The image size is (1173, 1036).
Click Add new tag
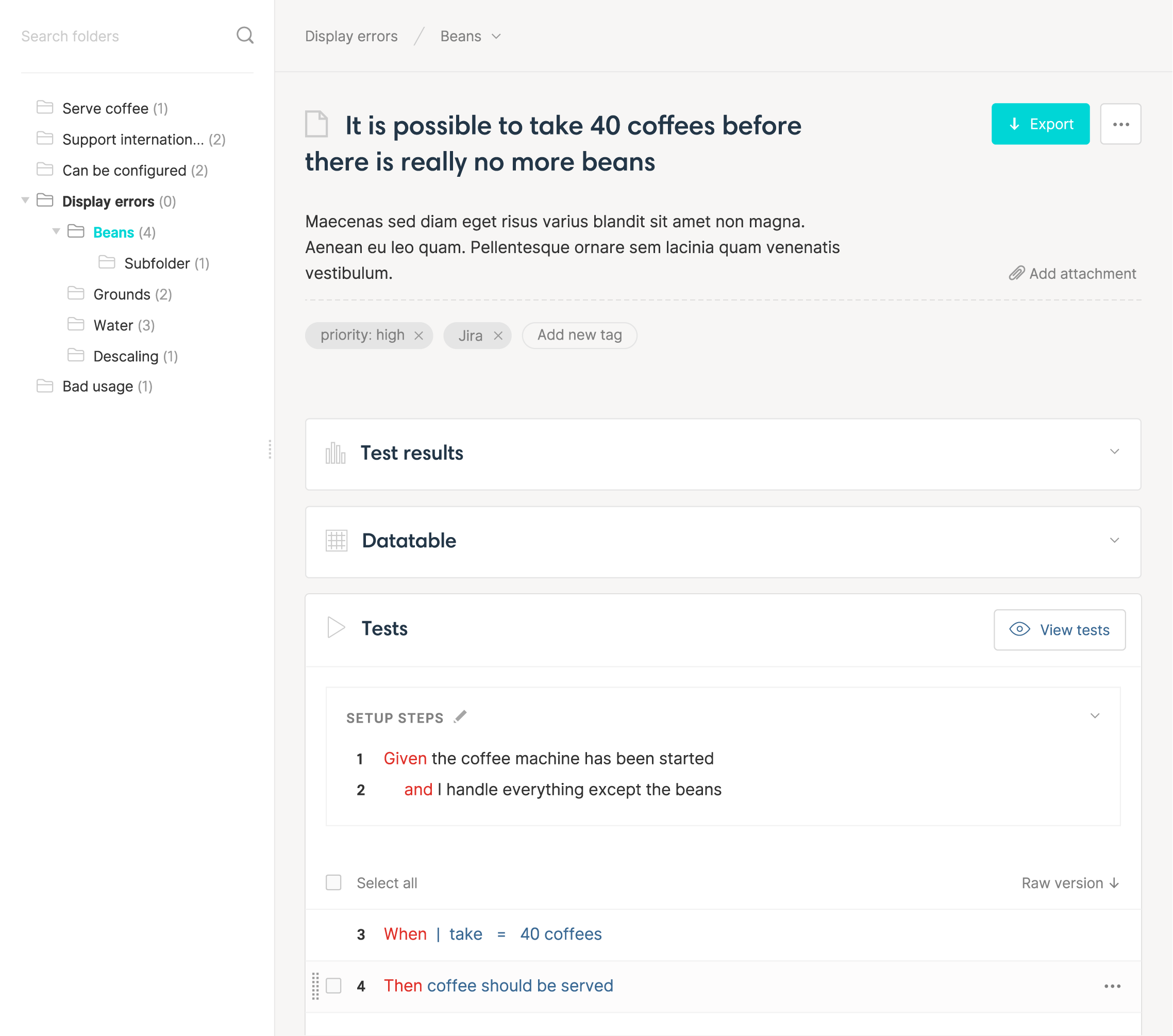(x=580, y=335)
